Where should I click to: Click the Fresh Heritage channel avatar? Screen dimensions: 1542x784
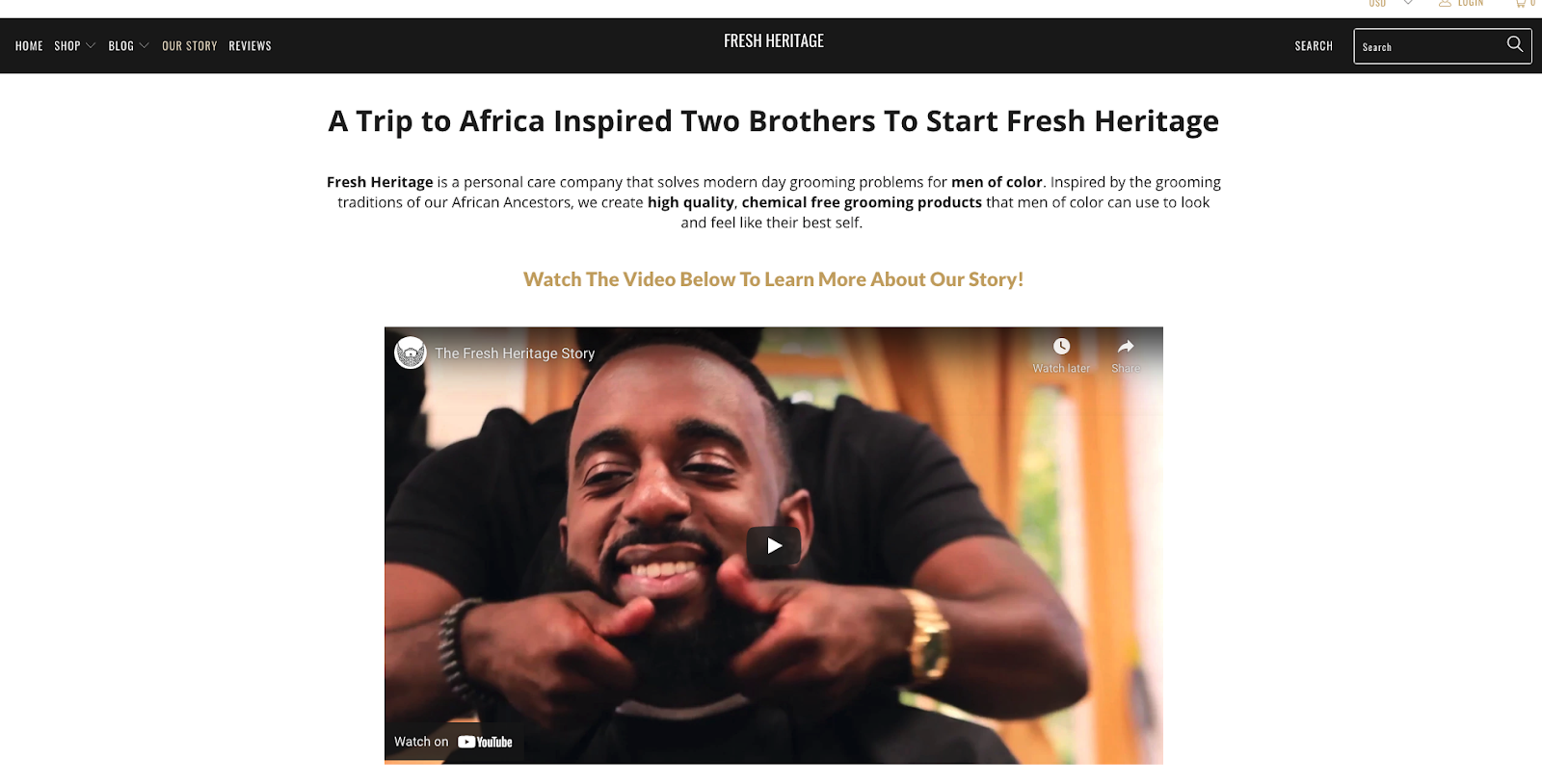point(411,353)
